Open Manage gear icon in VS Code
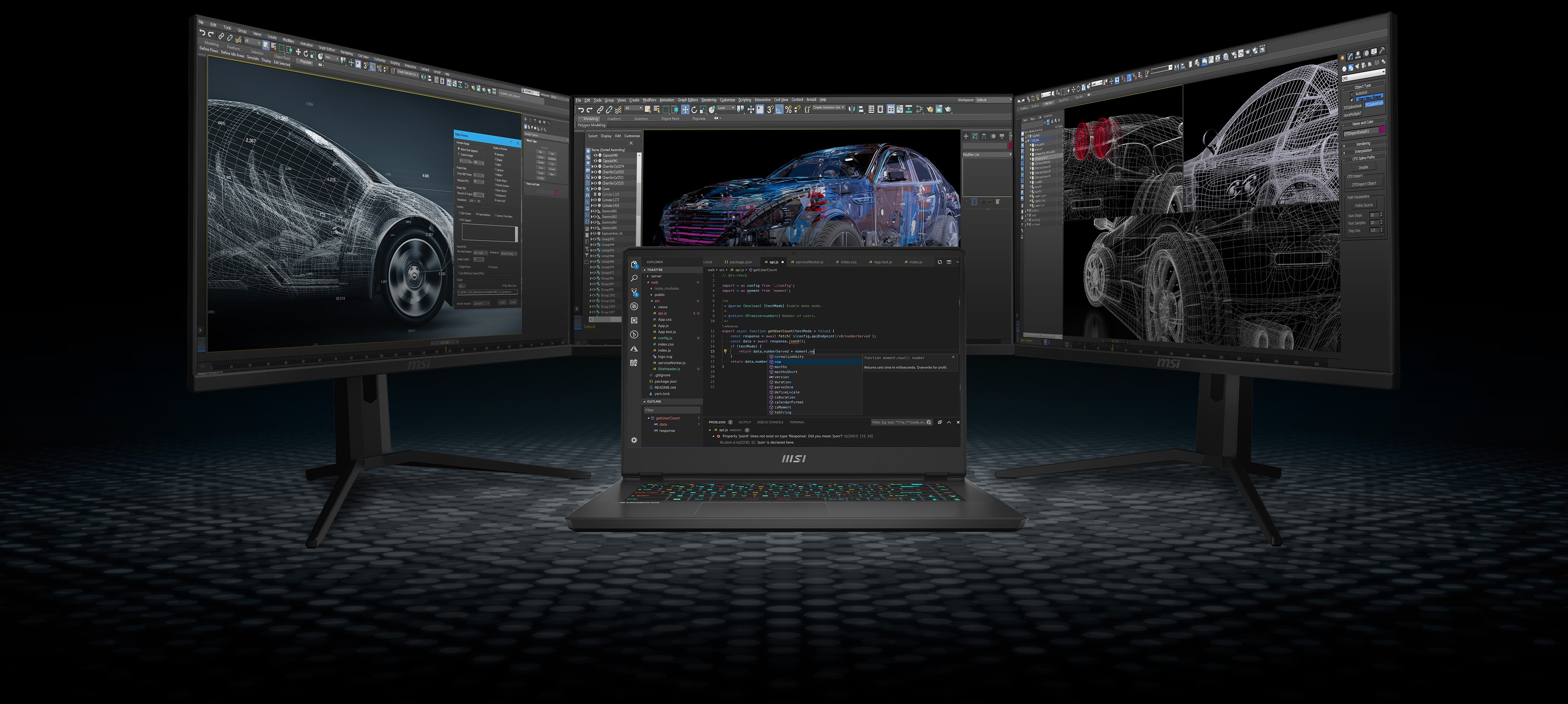1568x704 pixels. (x=634, y=440)
